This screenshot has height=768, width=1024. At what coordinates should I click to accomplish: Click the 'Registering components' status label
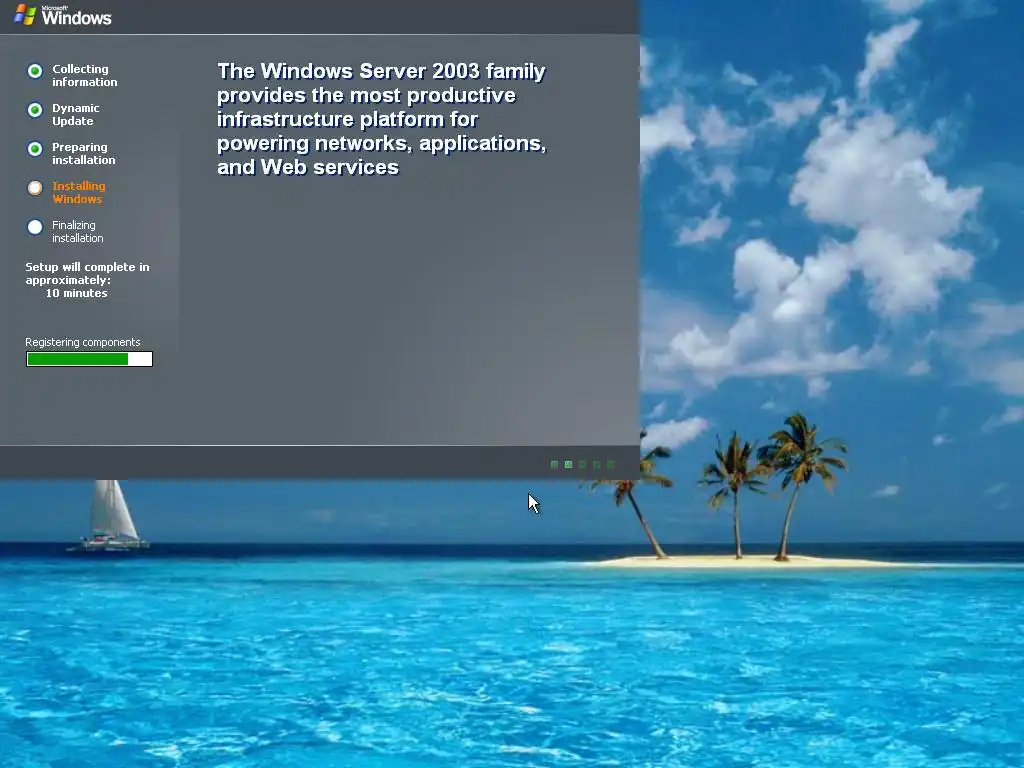click(x=83, y=342)
